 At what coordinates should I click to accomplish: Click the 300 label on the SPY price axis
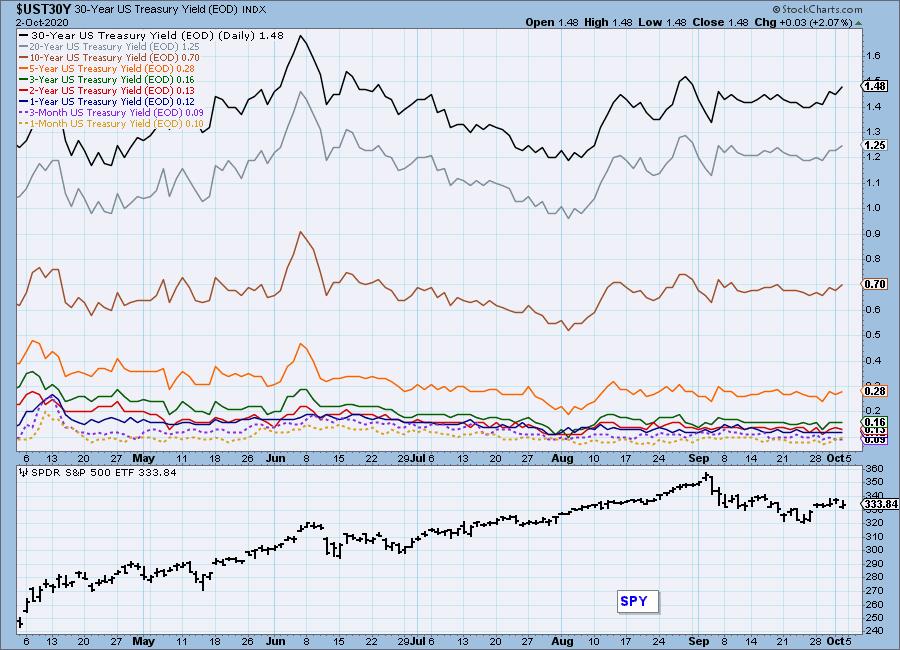click(874, 550)
